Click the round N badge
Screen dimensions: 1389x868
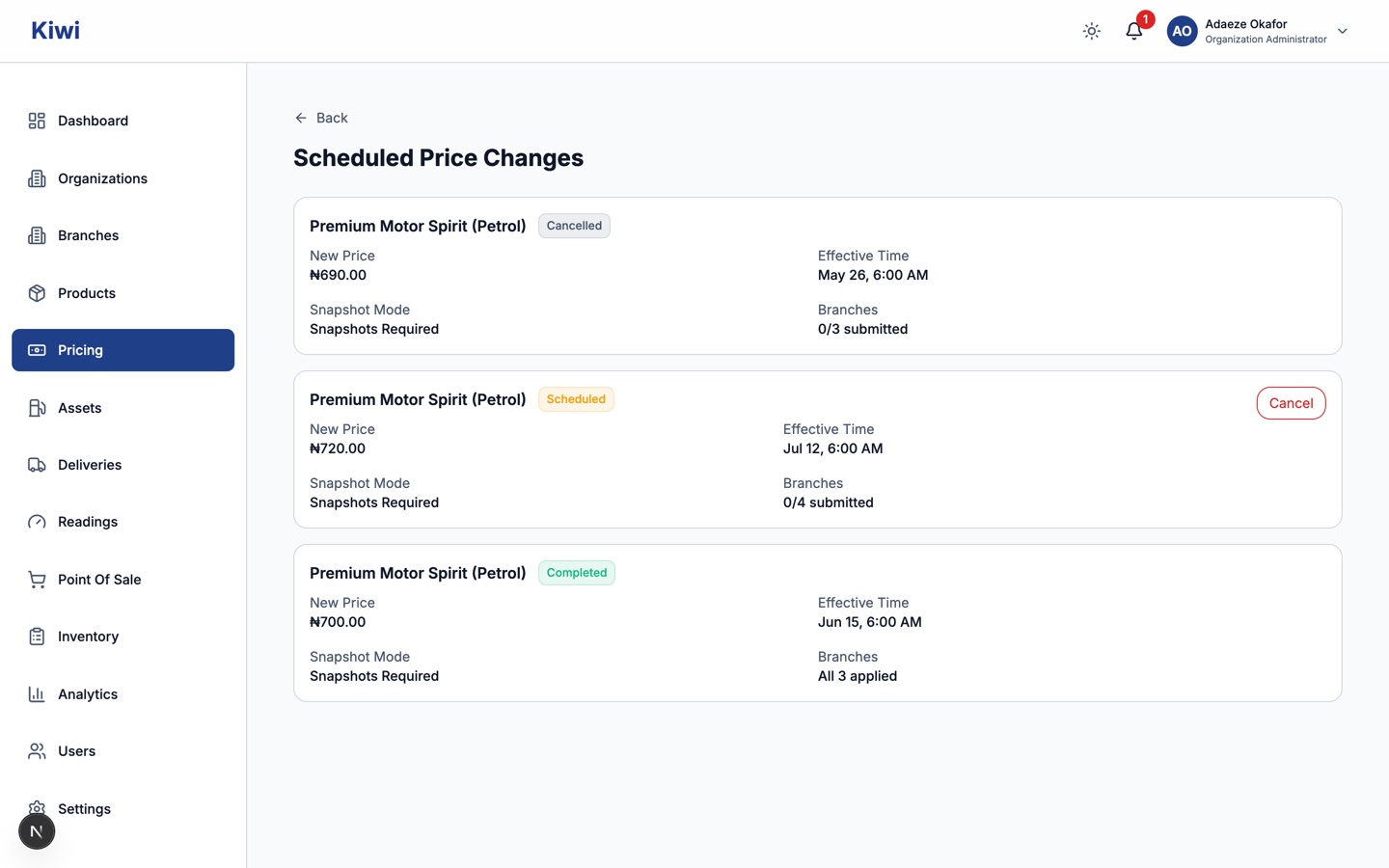37,831
